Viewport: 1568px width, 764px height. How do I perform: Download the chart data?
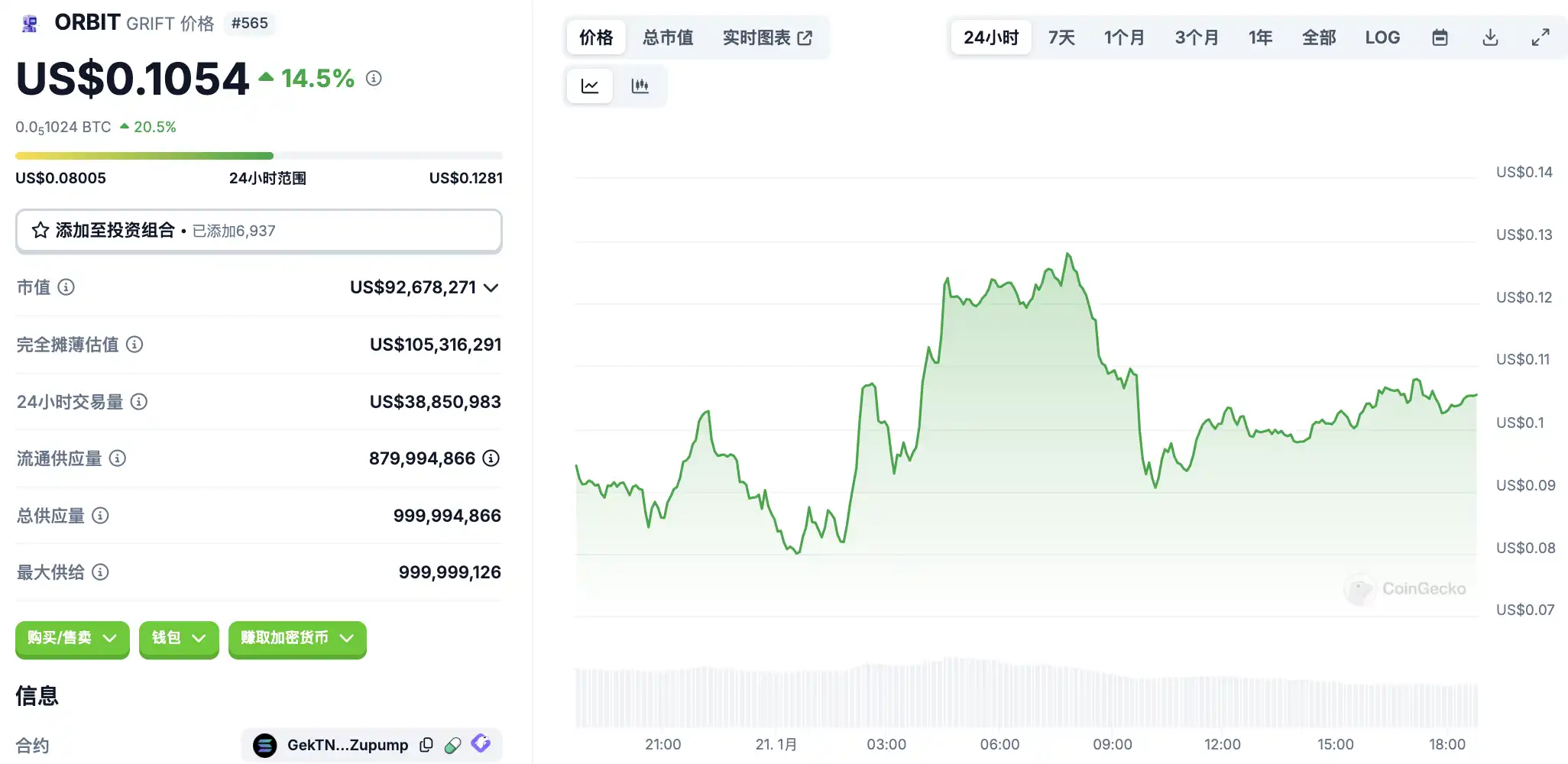point(1490,37)
